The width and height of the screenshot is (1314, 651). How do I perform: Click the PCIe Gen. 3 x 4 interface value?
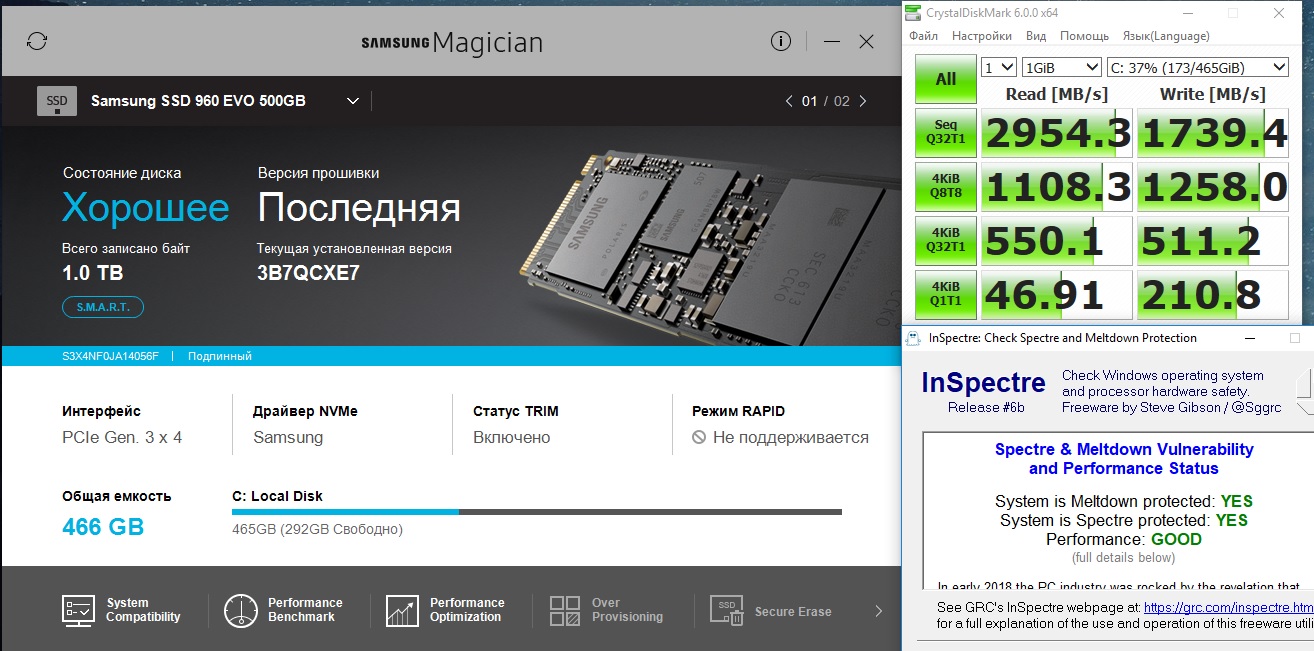pos(122,438)
